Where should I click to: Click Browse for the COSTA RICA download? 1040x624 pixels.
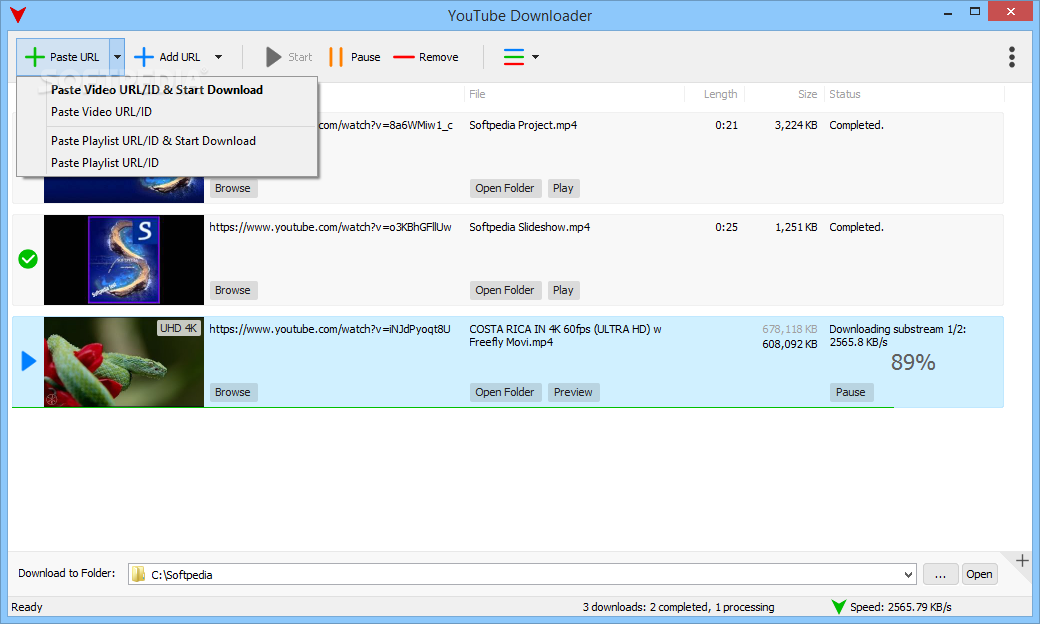(x=233, y=393)
